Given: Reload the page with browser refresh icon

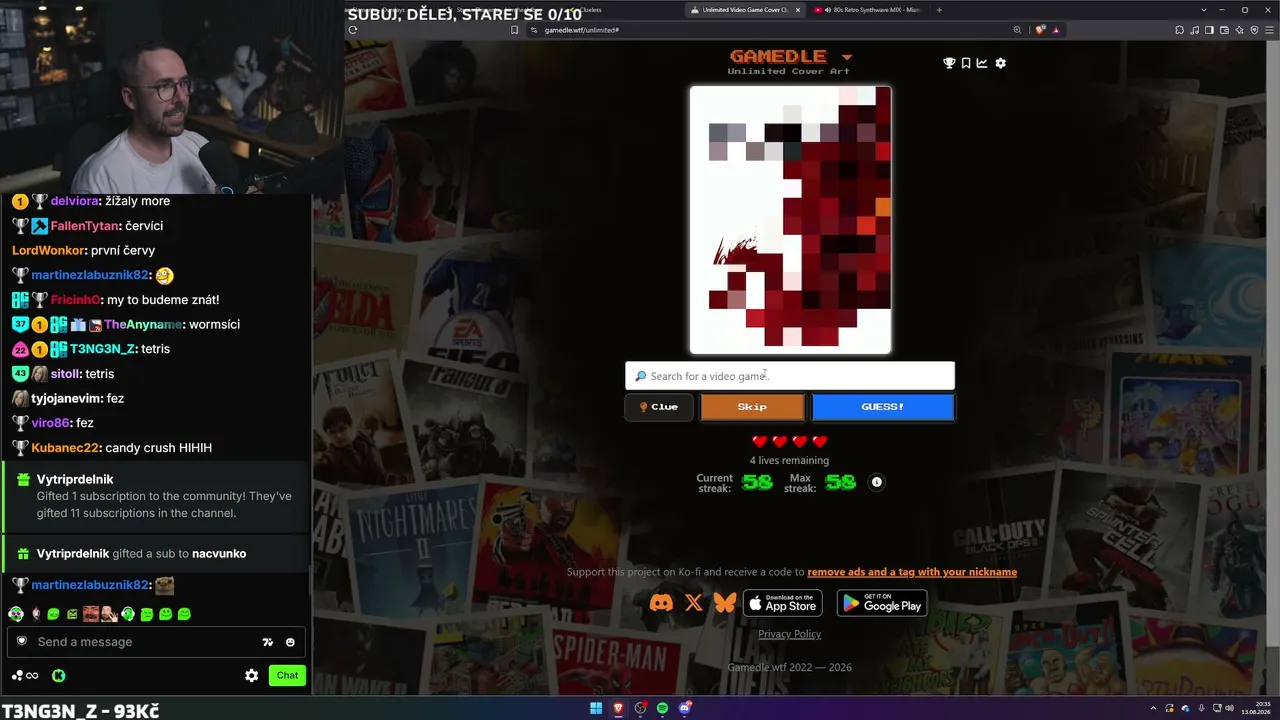Looking at the screenshot, I should [x=353, y=30].
